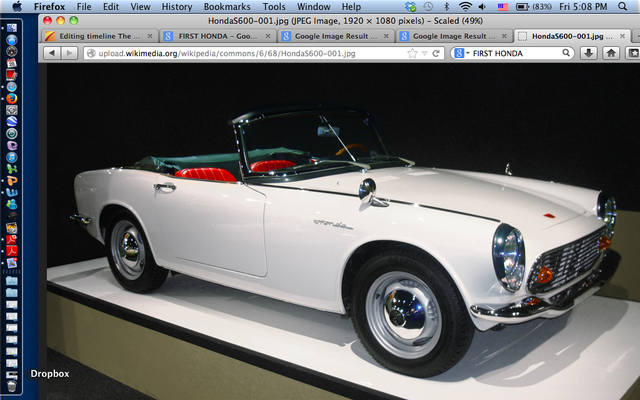Open Finder from the dock
This screenshot has height=400, width=640.
click(11, 28)
